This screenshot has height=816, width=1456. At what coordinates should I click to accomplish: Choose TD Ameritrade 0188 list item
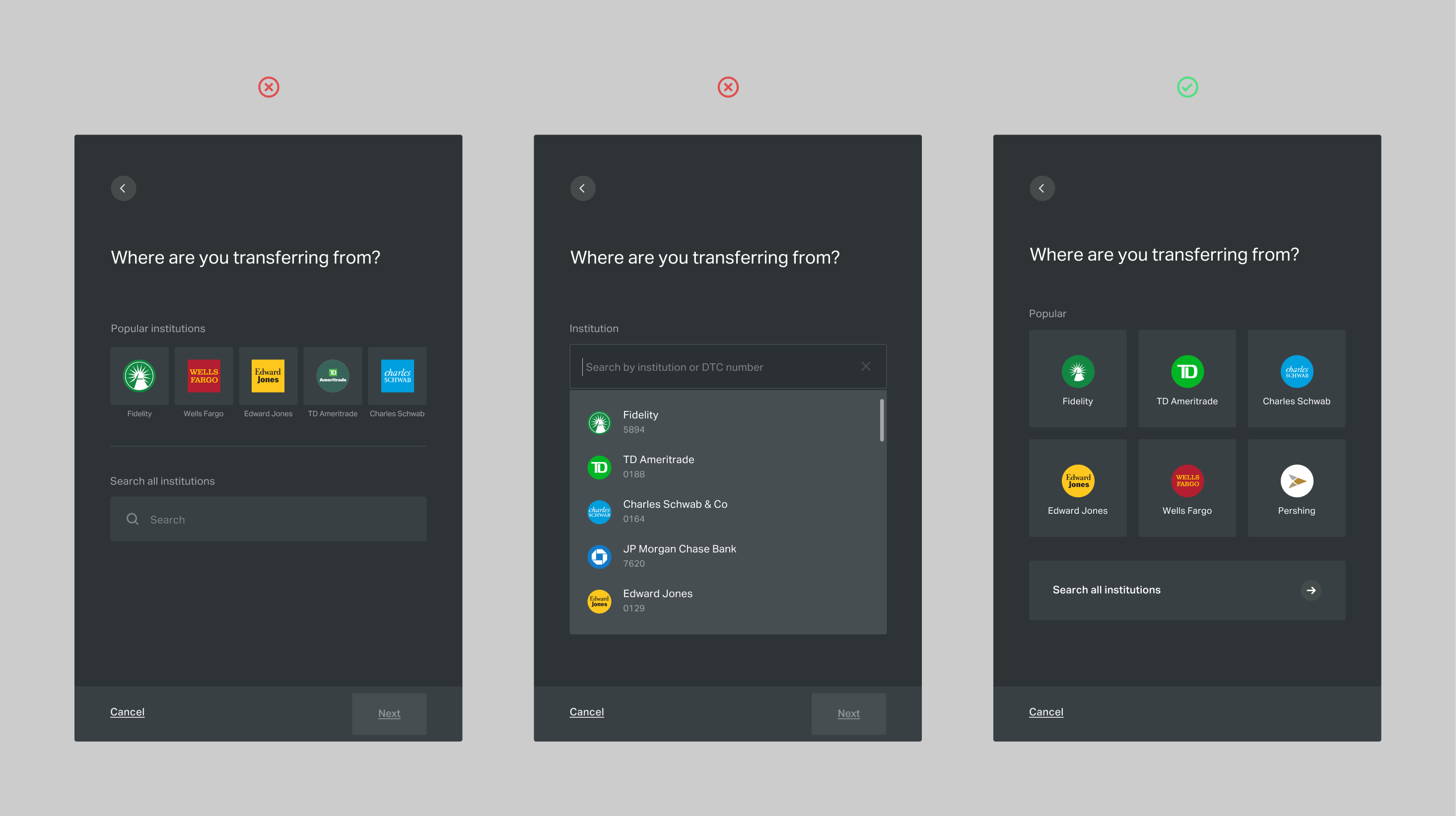(658, 467)
